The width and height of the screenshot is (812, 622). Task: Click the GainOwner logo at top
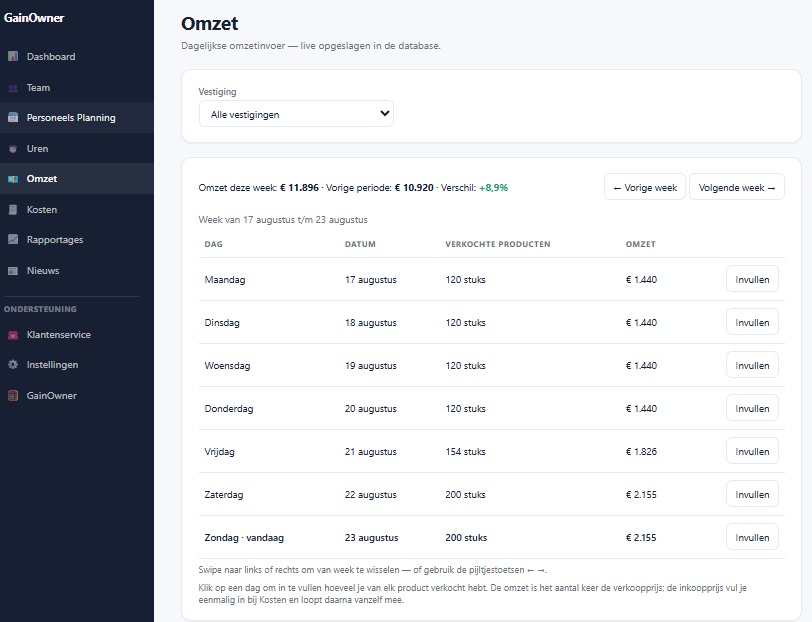pos(34,18)
